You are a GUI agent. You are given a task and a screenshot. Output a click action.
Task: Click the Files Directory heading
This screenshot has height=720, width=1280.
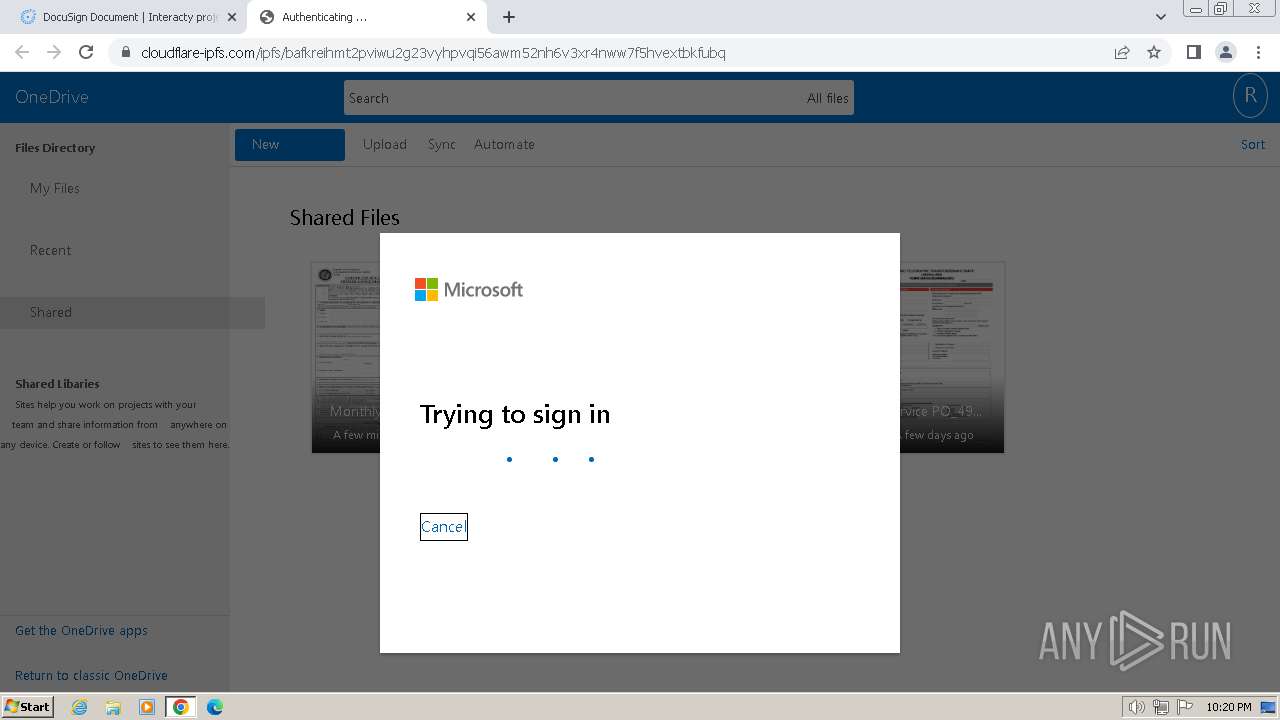click(55, 148)
